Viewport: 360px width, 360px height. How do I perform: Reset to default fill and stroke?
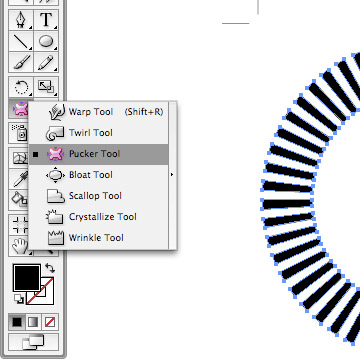[19, 299]
